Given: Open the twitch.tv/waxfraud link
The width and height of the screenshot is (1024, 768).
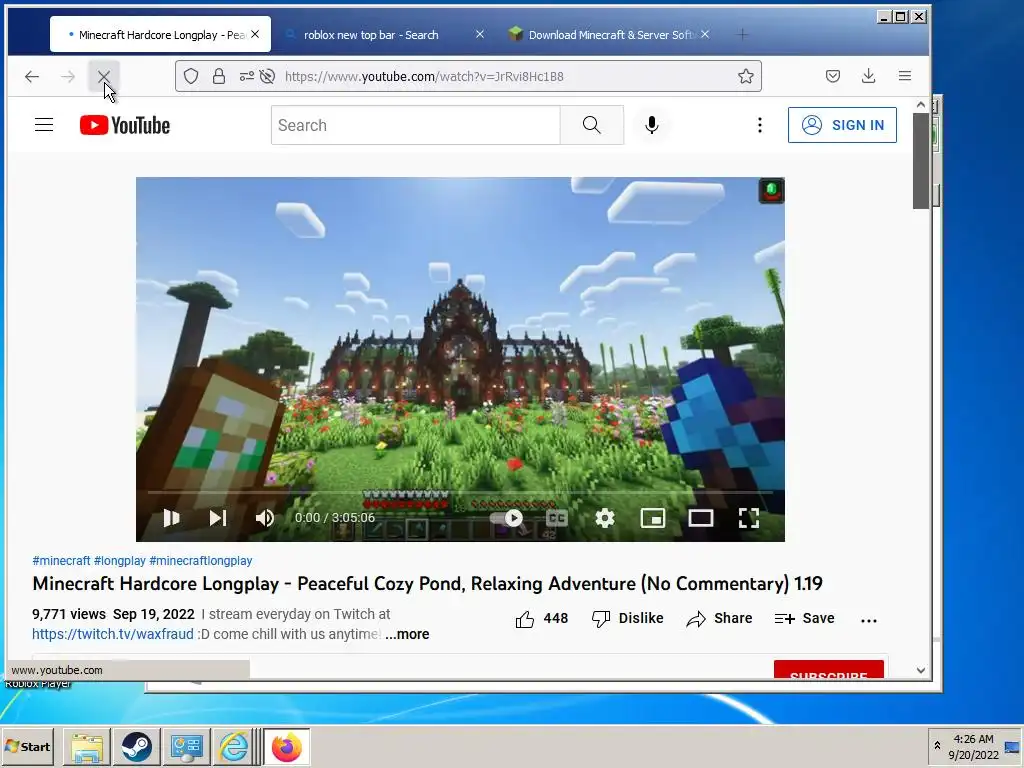Looking at the screenshot, I should coord(112,634).
